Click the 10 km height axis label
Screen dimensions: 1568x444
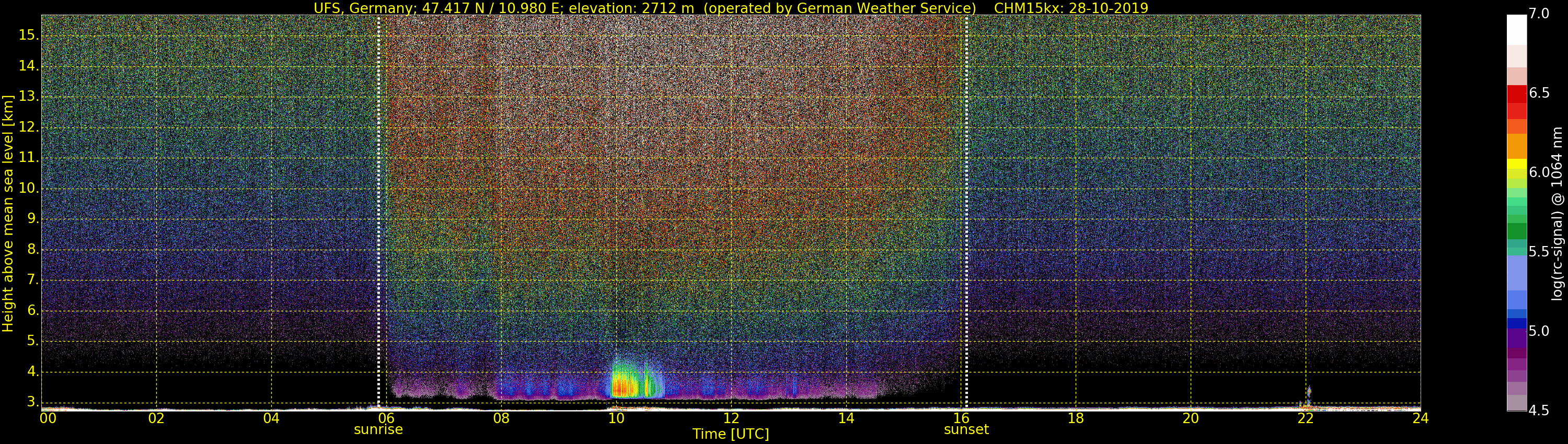28,188
